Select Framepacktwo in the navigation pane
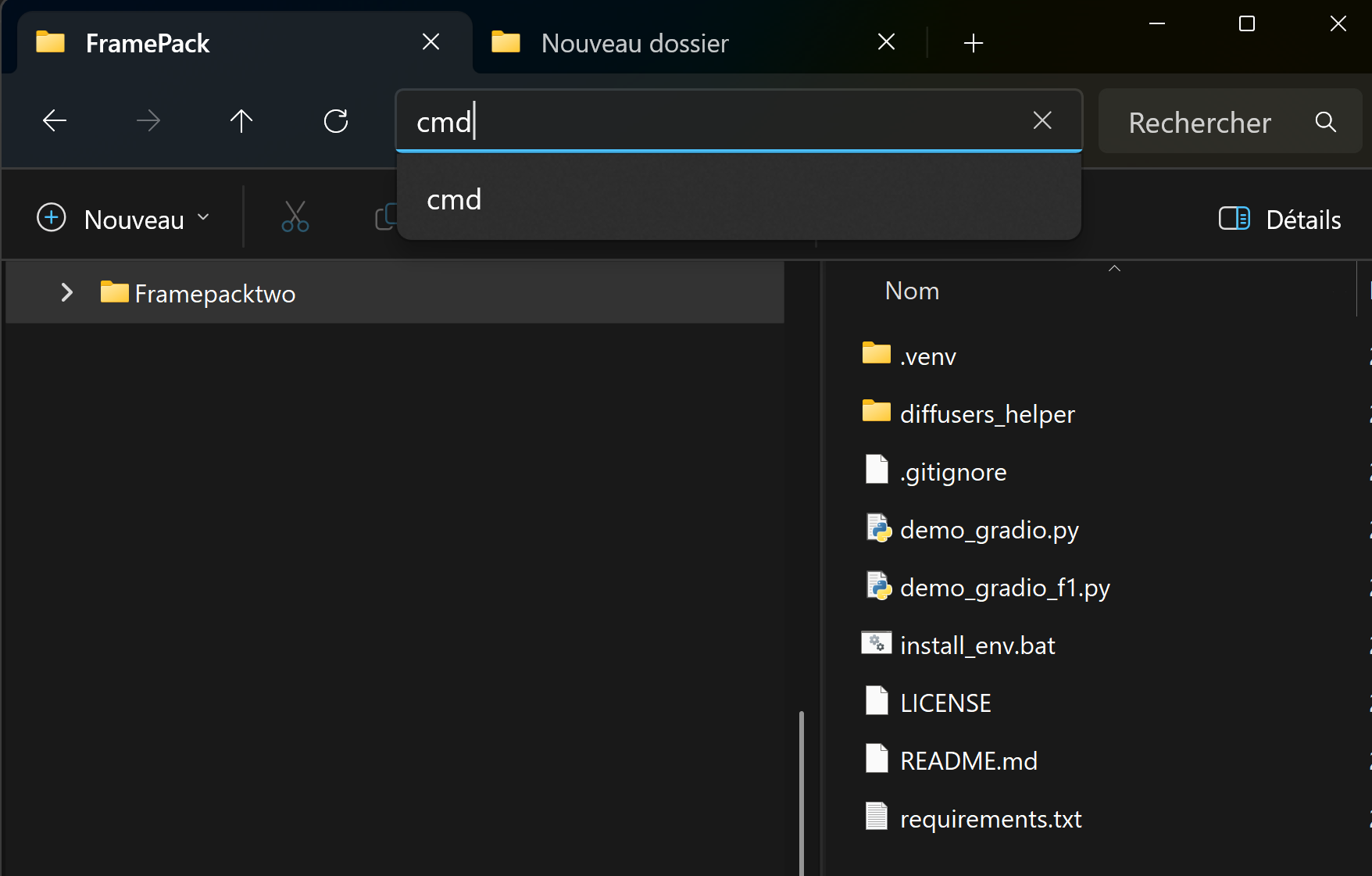The image size is (1372, 876). pos(395,293)
